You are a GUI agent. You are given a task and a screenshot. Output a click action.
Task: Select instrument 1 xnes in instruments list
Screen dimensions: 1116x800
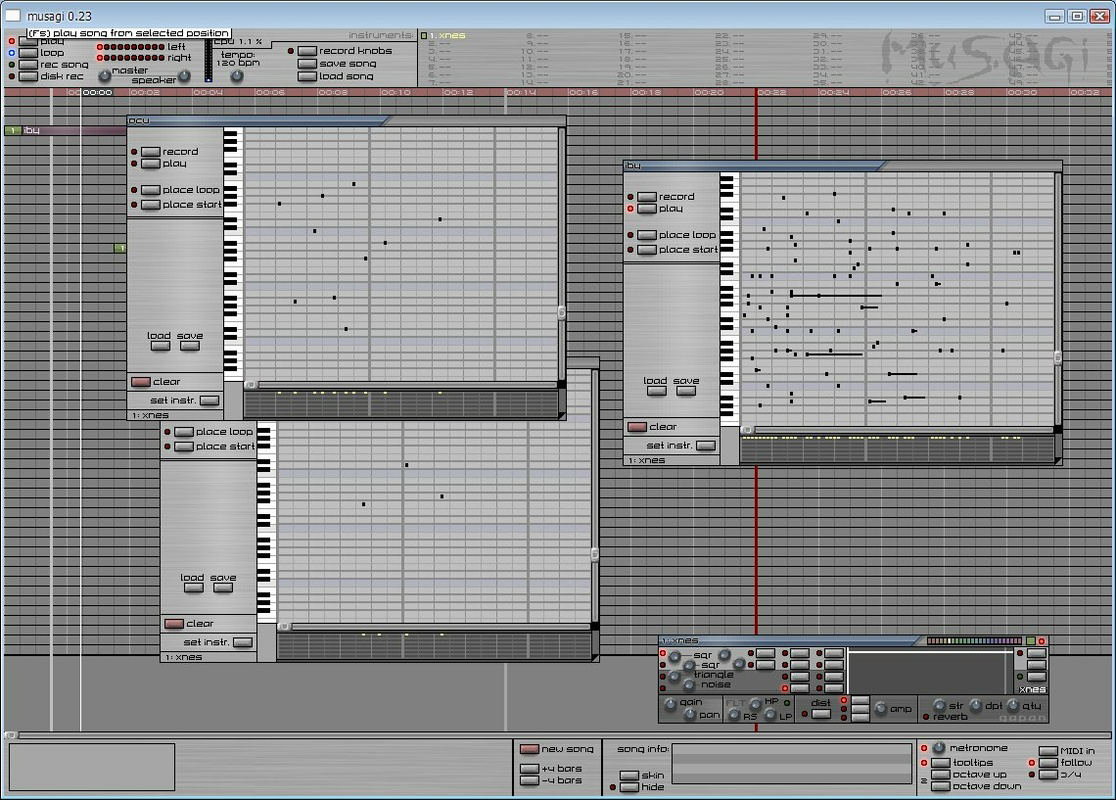pos(448,35)
